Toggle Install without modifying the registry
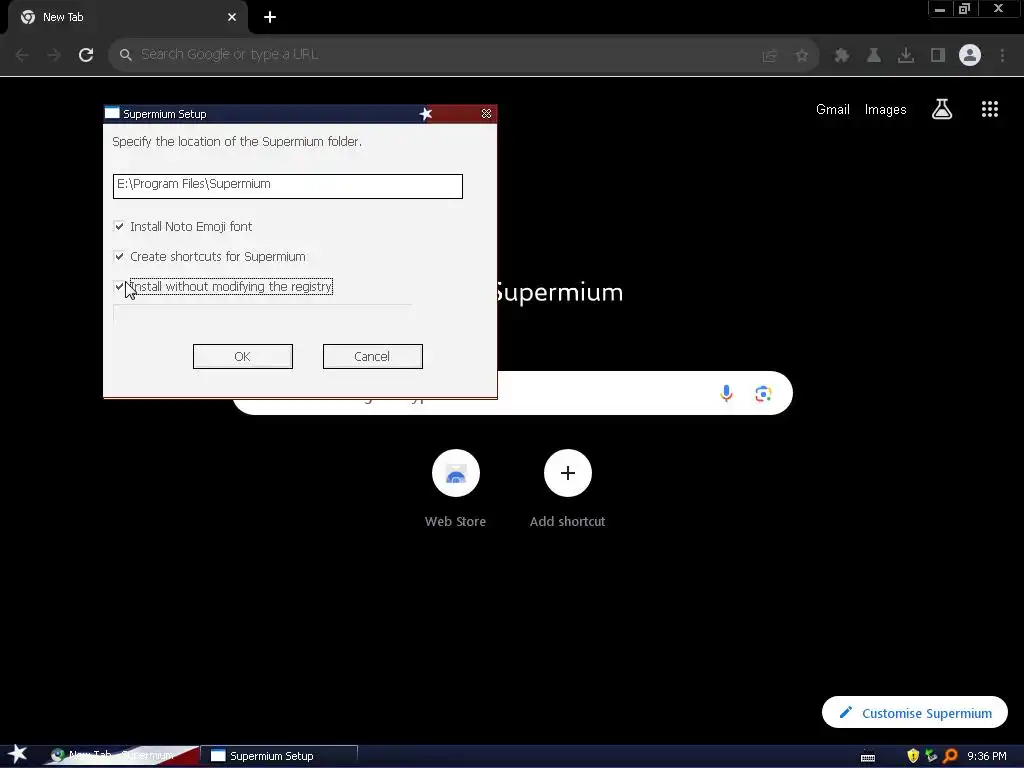Viewport: 1024px width, 768px height. coord(119,287)
